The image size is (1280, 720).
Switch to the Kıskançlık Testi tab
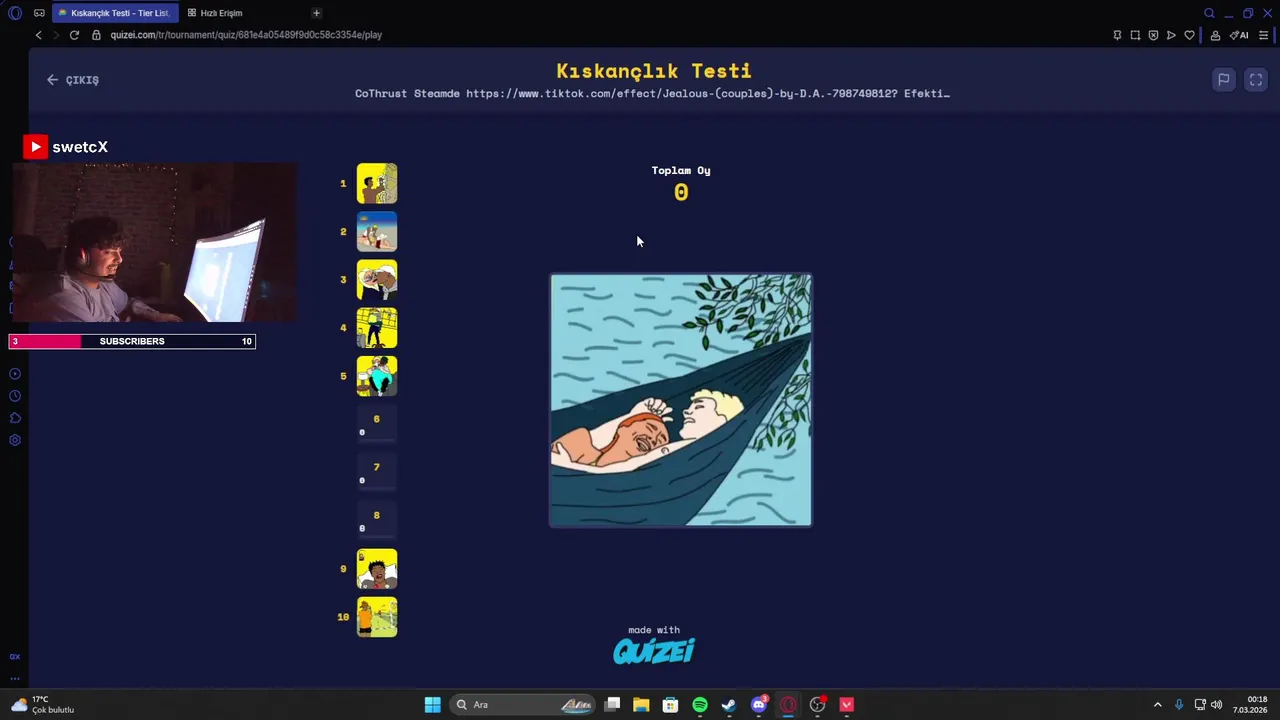[113, 13]
